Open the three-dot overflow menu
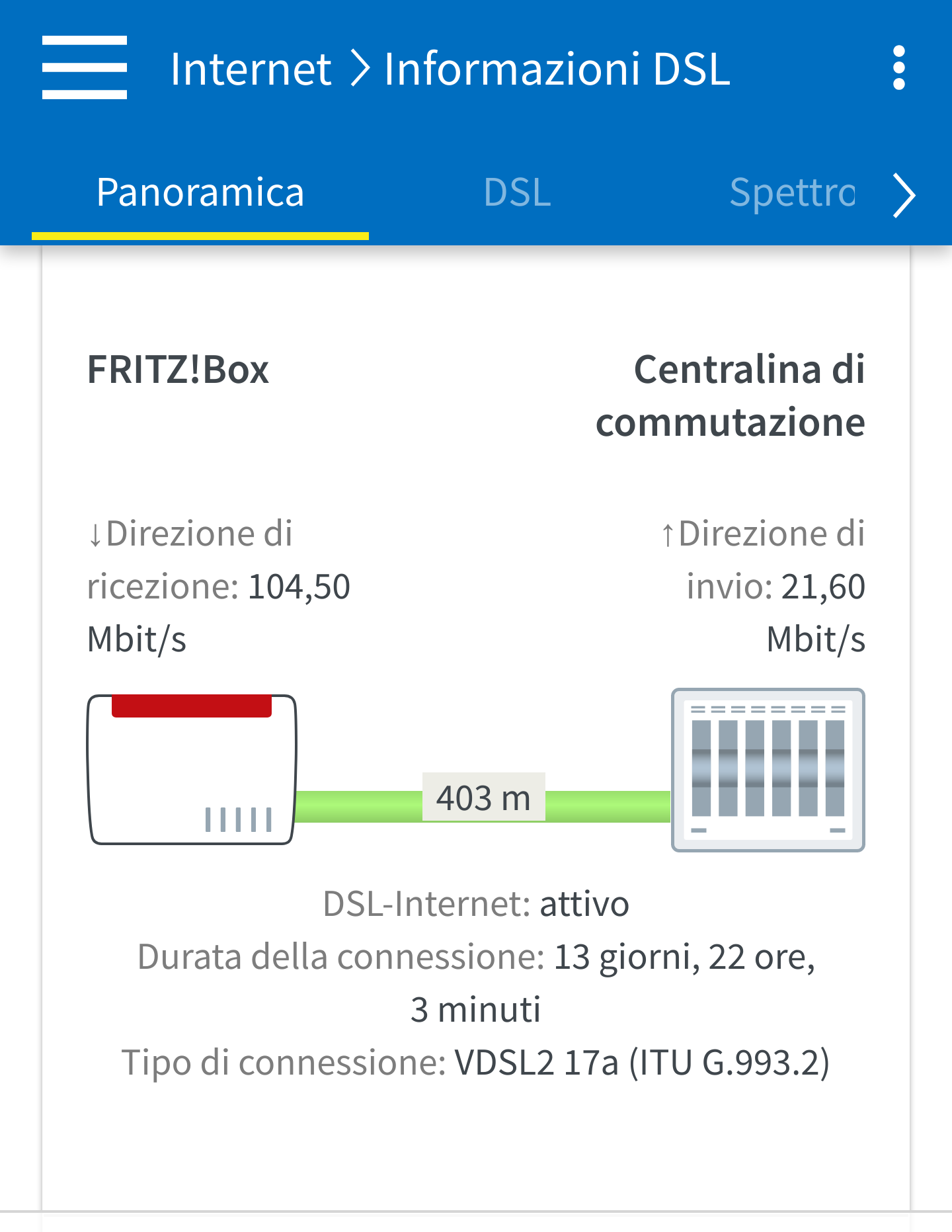 [x=898, y=67]
